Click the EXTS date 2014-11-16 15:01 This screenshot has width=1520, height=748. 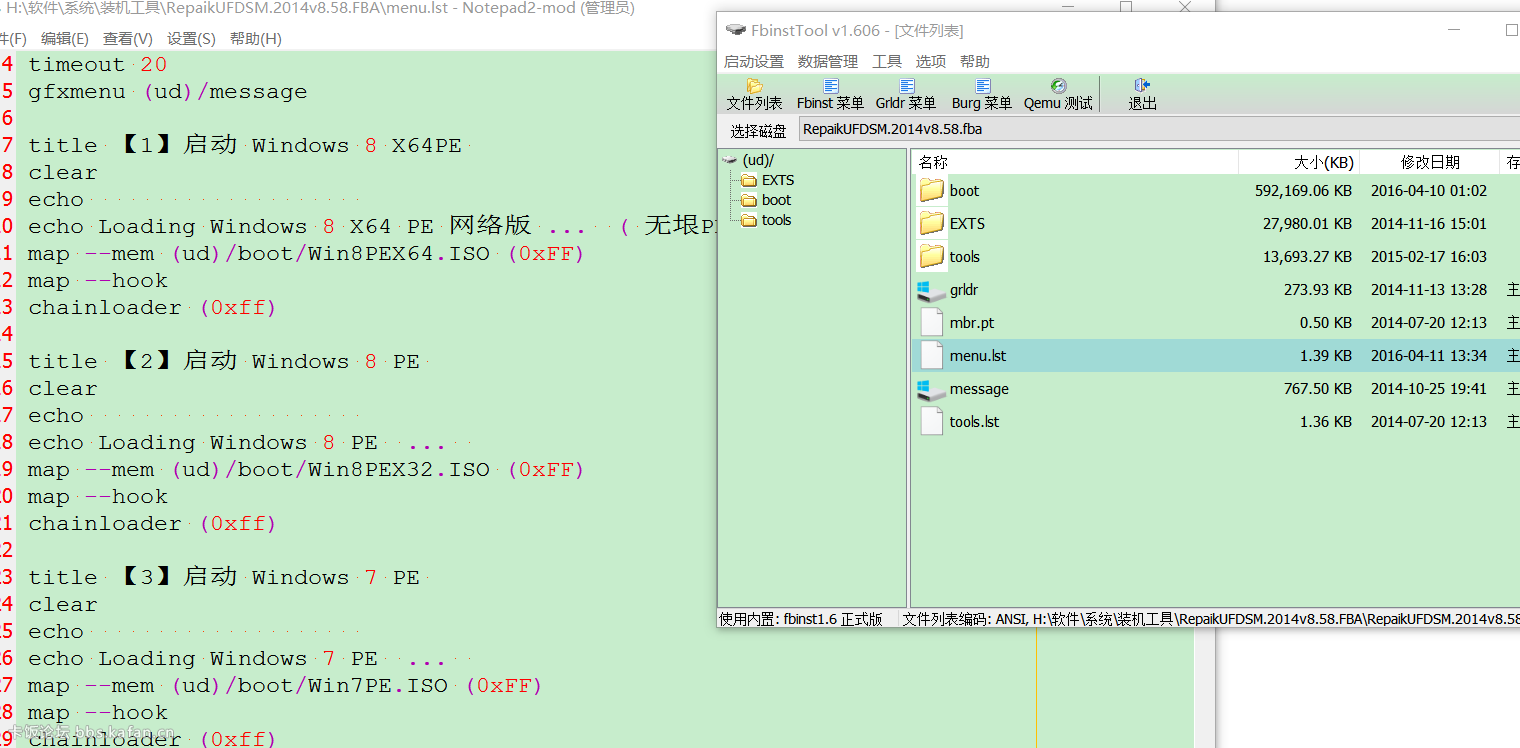point(1429,223)
